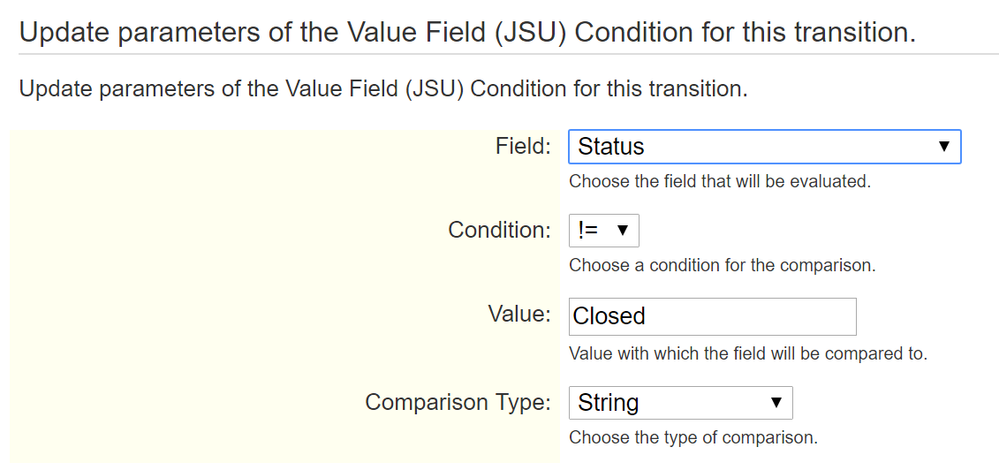
Task: Focus the Value input containing Closed
Action: tap(712, 316)
